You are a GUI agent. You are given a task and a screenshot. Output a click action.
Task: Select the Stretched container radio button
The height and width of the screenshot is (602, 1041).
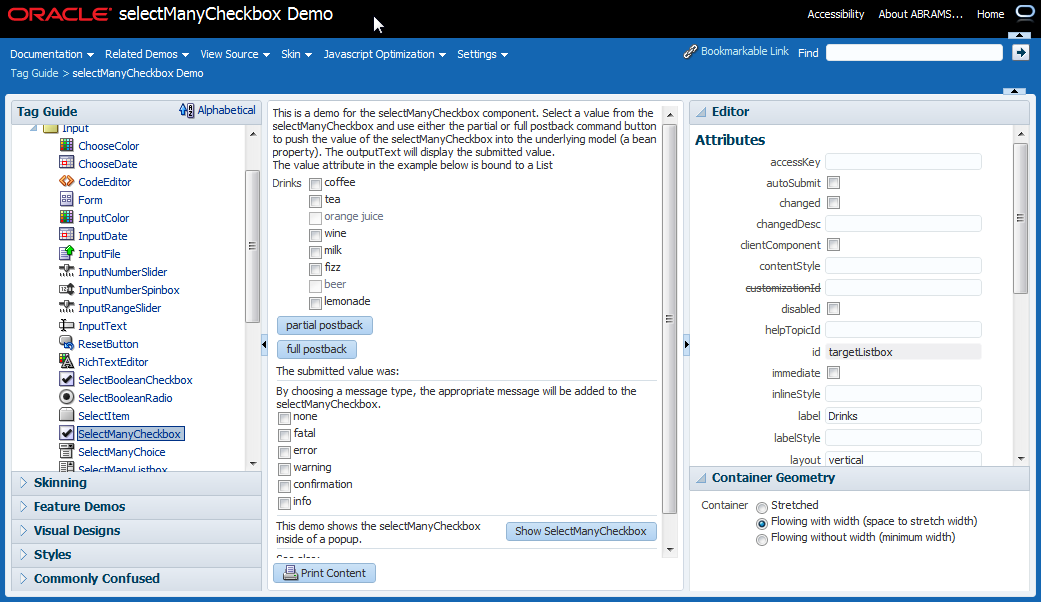[762, 508]
